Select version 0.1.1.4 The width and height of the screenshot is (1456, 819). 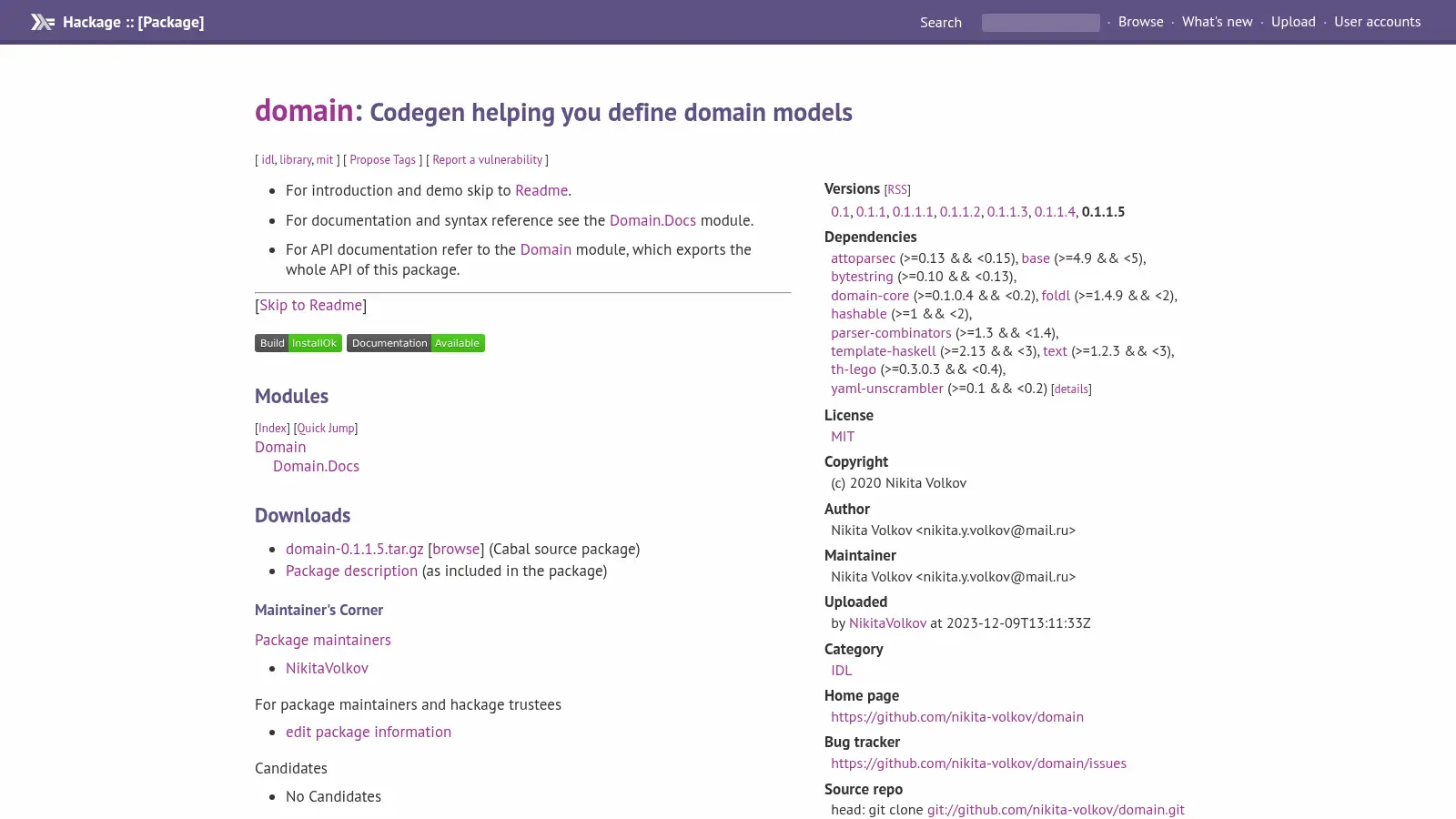(1055, 212)
